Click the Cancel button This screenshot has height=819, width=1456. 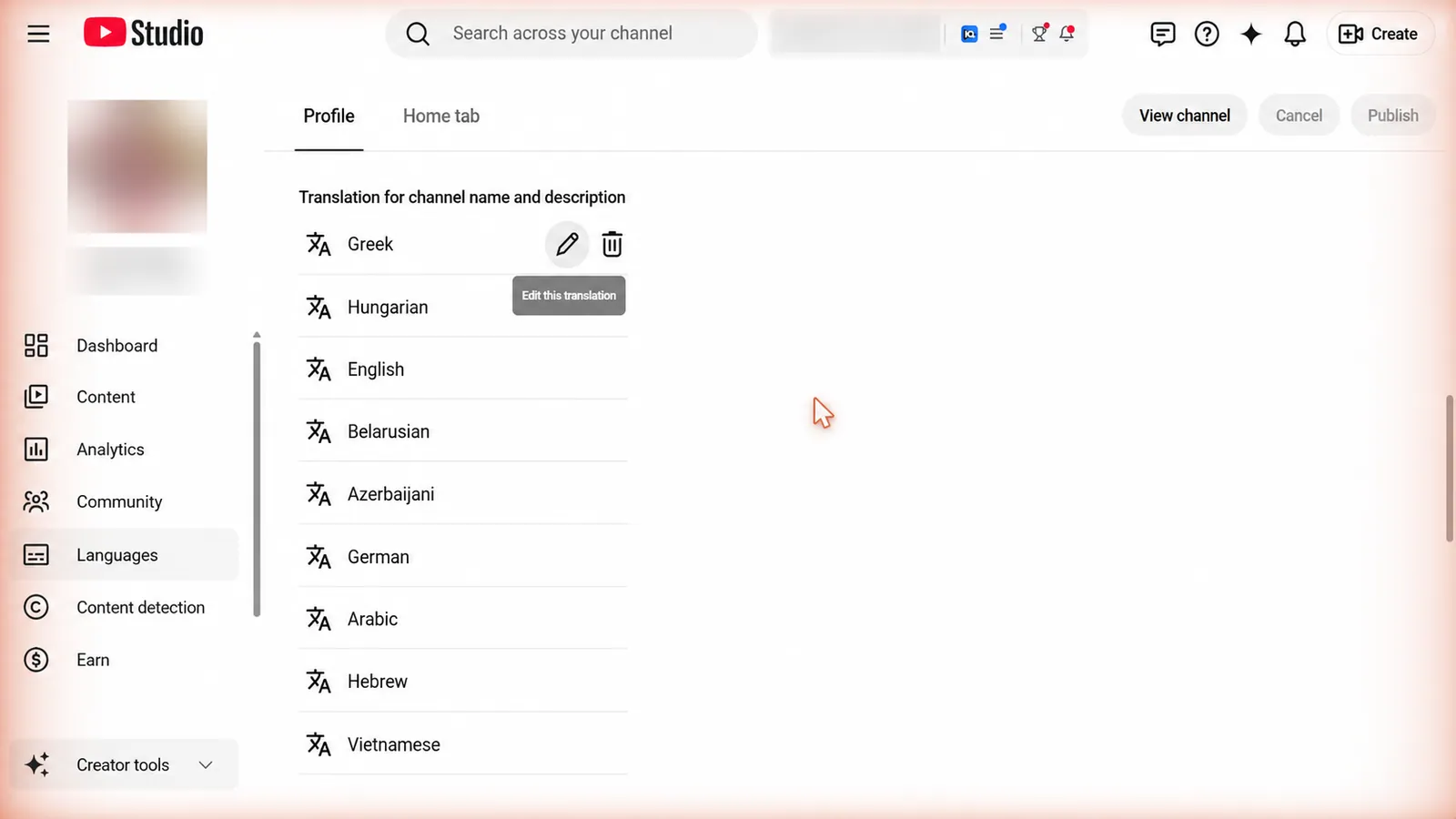pos(1299,116)
